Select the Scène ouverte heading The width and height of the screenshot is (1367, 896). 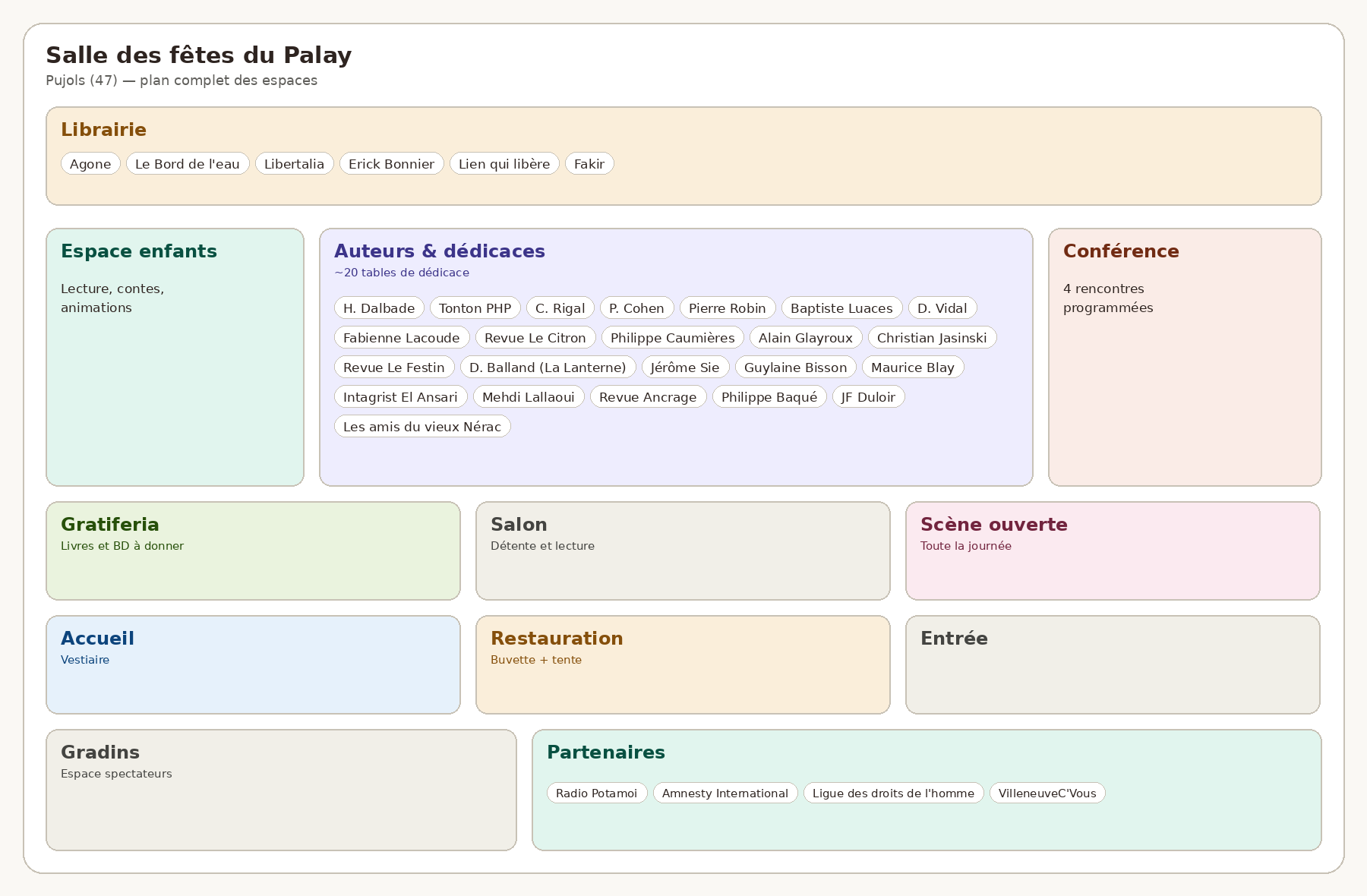(993, 525)
